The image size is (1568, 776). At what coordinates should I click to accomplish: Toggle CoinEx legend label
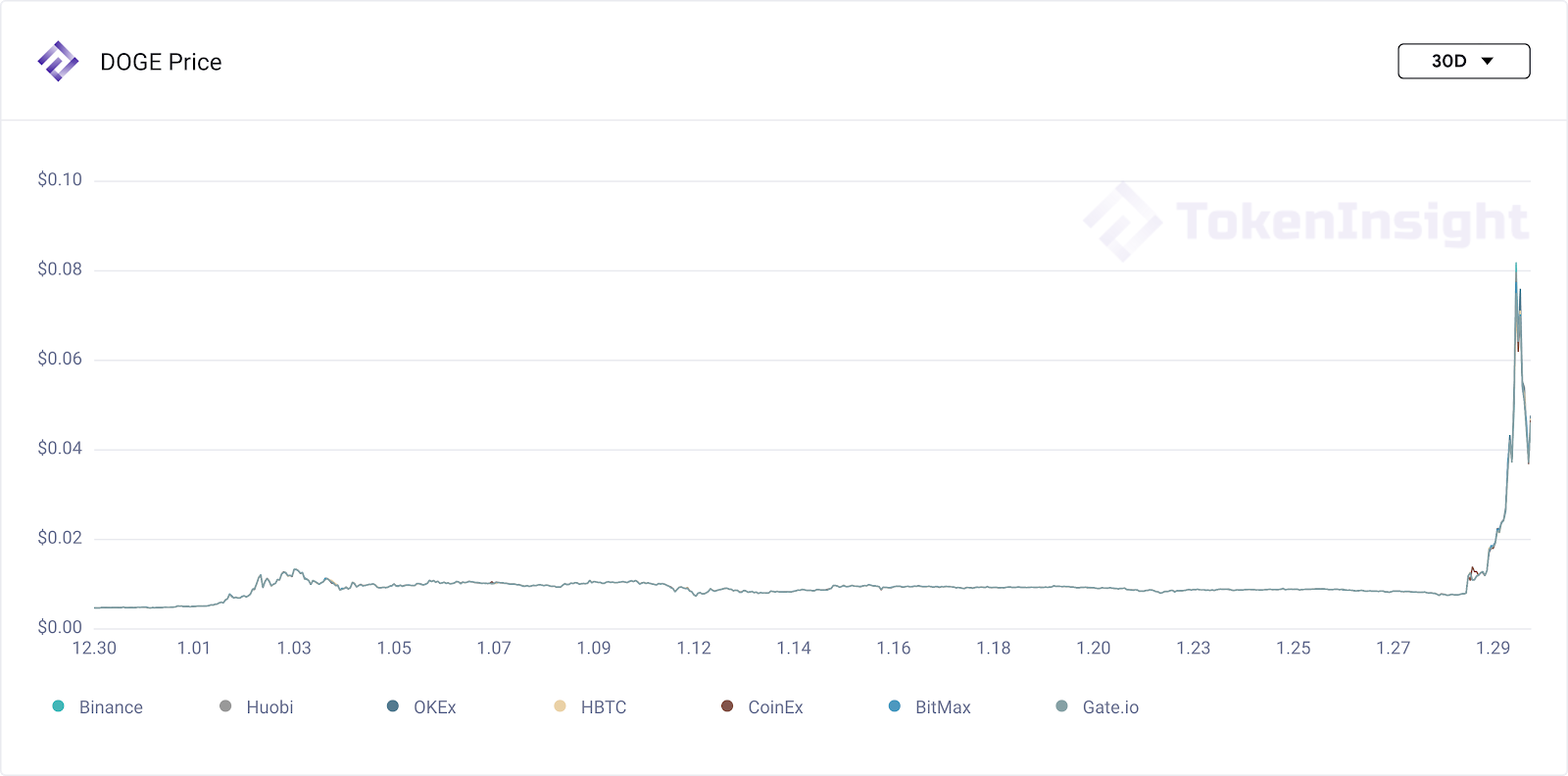tap(775, 707)
